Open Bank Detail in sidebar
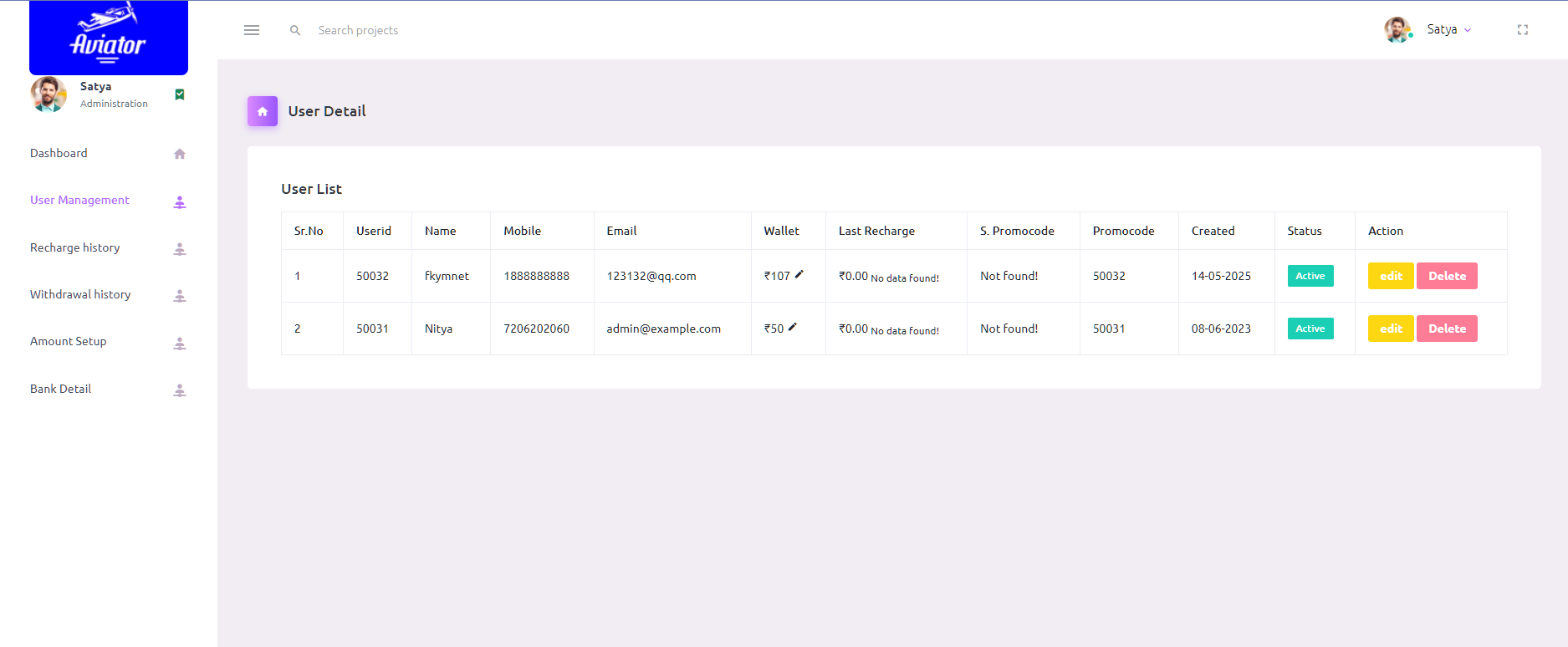 coord(61,389)
